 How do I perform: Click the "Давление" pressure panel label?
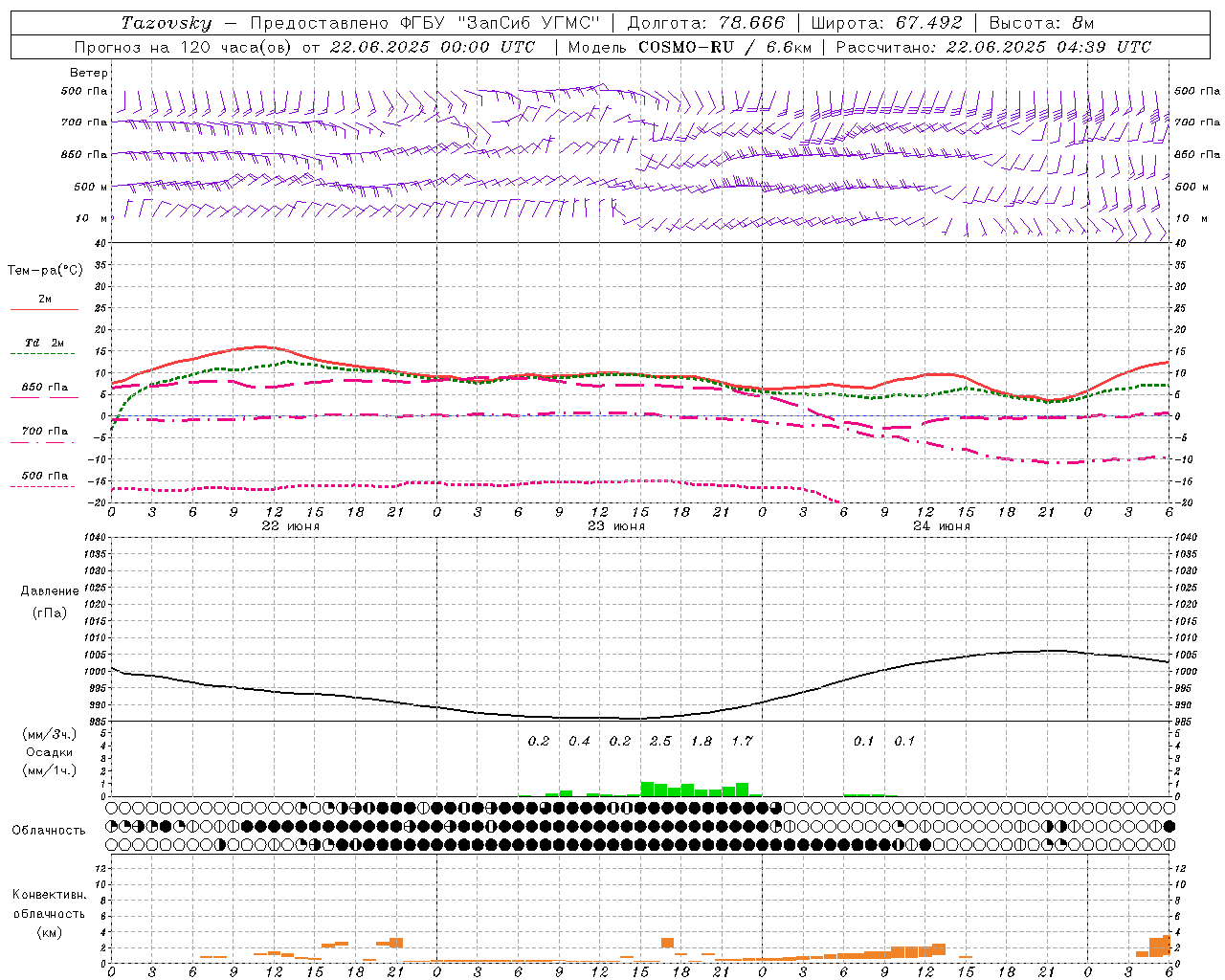50,591
